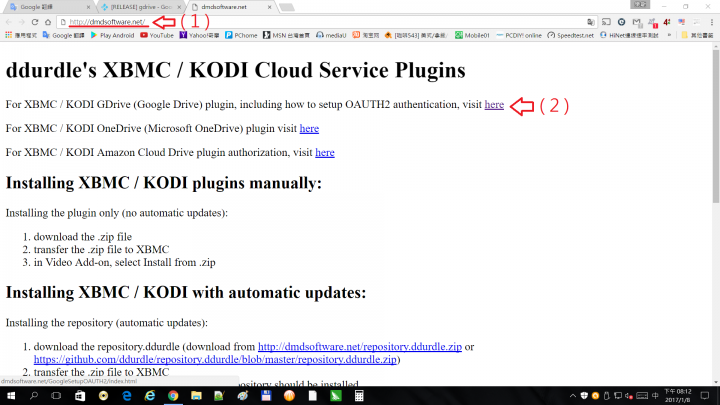Open the Play Android bookmark

pyautogui.click(x=112, y=35)
